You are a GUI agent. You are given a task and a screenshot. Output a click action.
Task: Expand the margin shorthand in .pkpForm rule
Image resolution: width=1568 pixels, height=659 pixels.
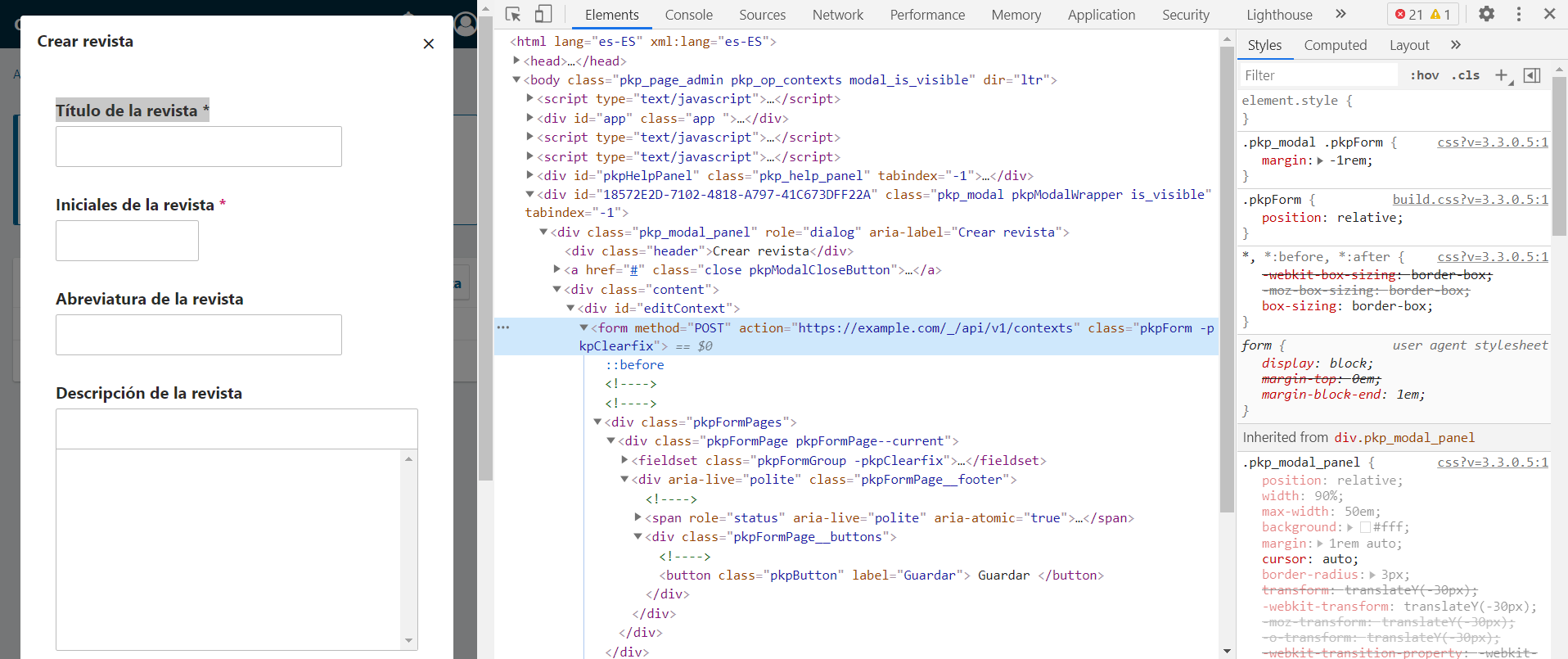(x=1320, y=160)
